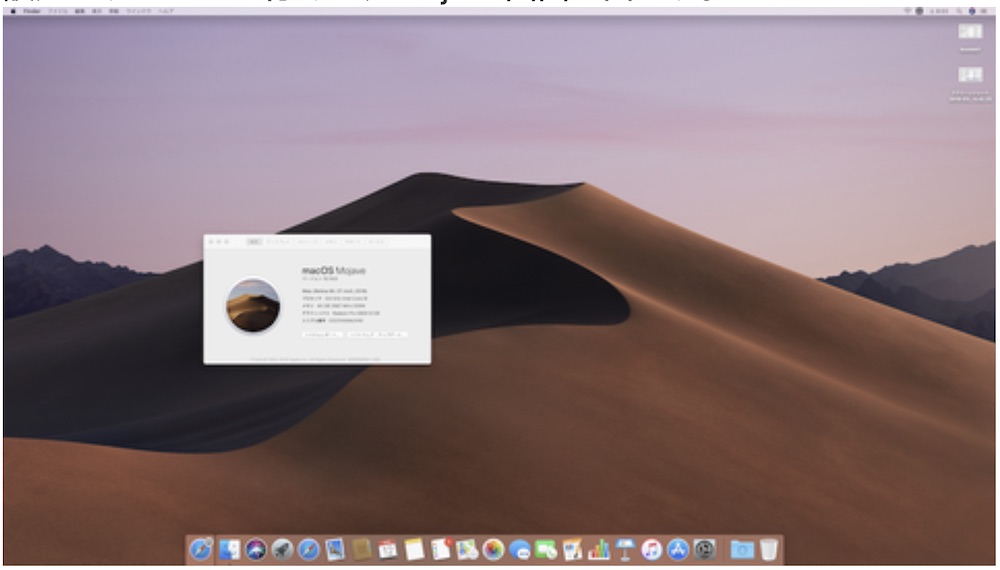Open Launchpad rocket icon in Dock
Screen dimensions: 1000x570
282,550
